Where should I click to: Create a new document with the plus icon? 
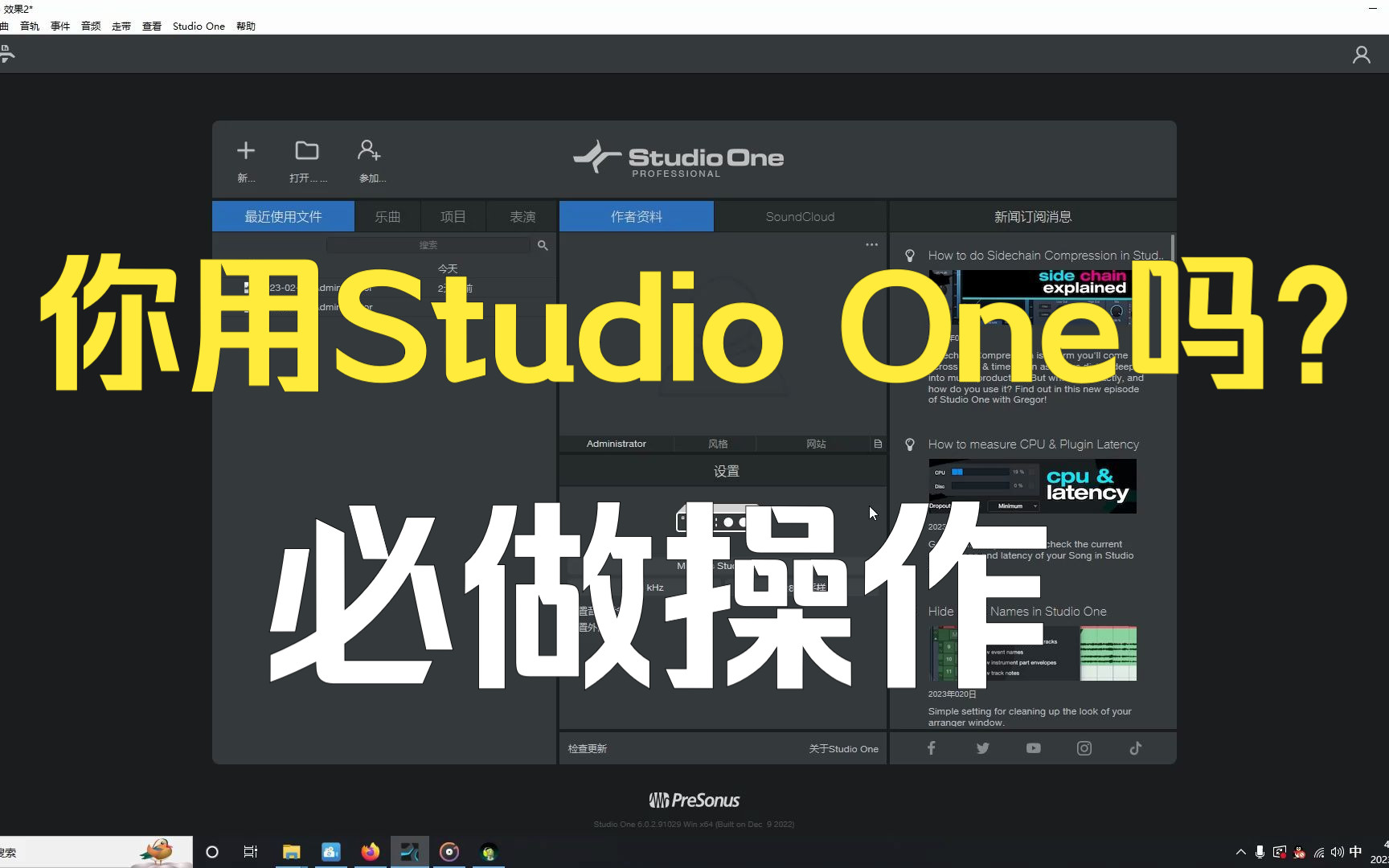[x=246, y=150]
